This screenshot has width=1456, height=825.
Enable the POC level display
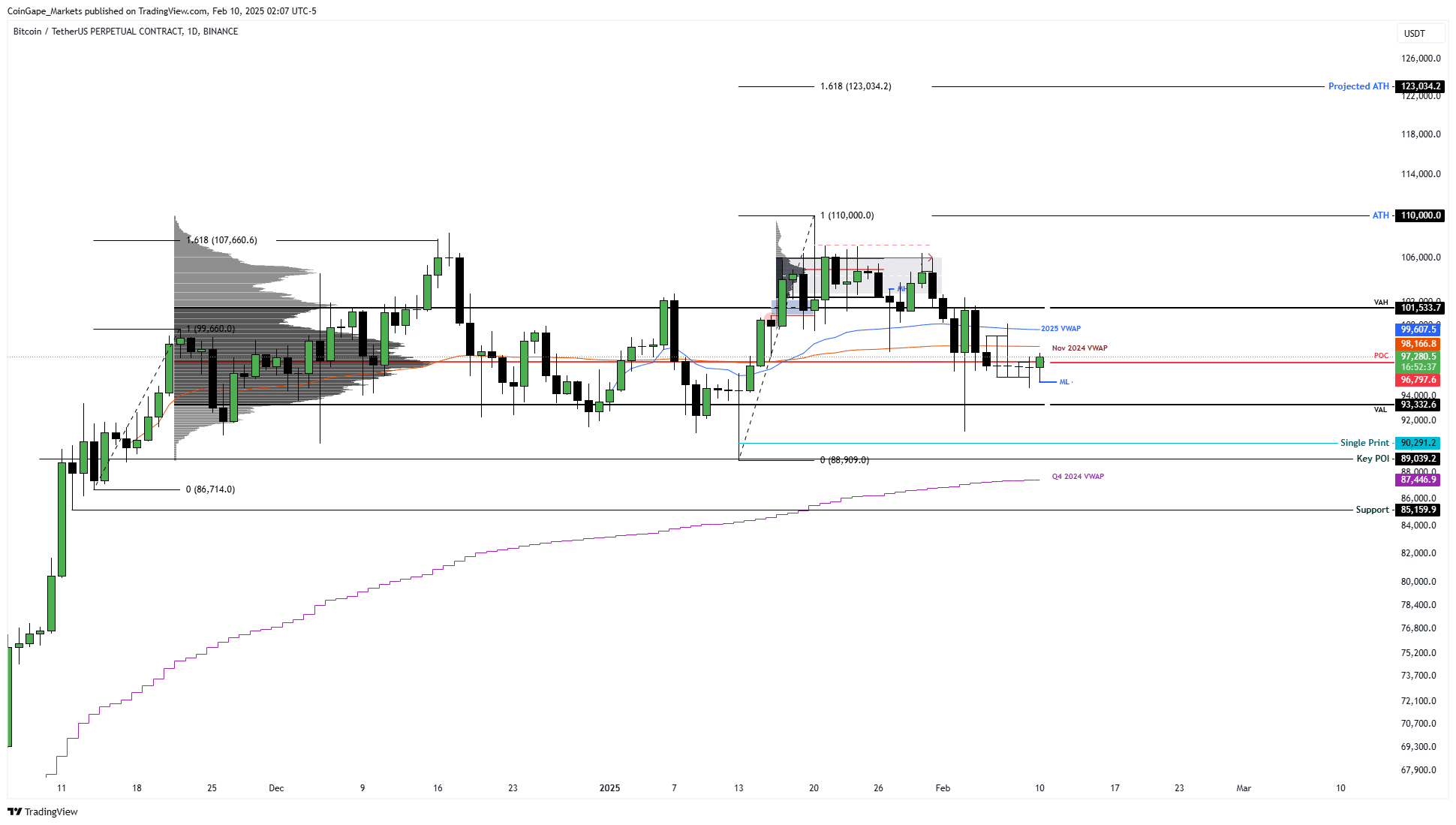[x=1382, y=356]
